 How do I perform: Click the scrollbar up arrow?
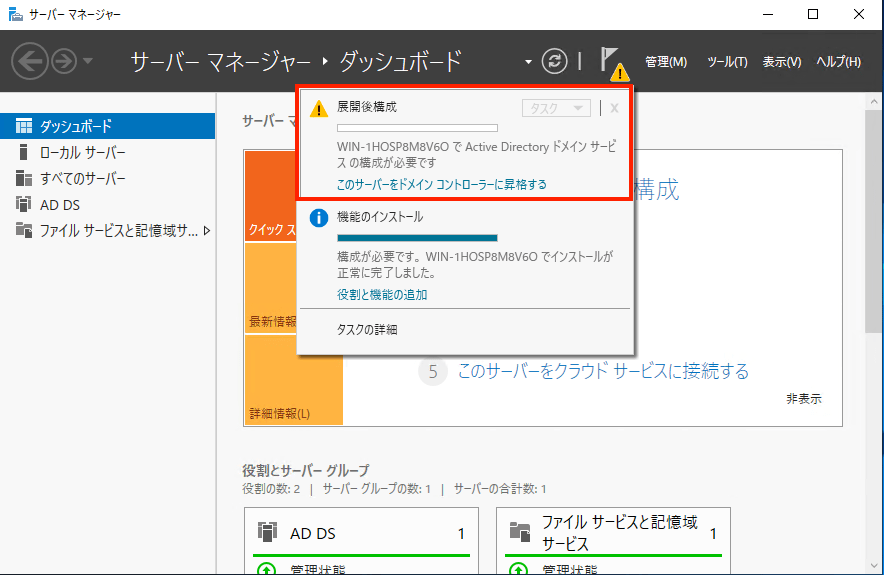tap(874, 101)
